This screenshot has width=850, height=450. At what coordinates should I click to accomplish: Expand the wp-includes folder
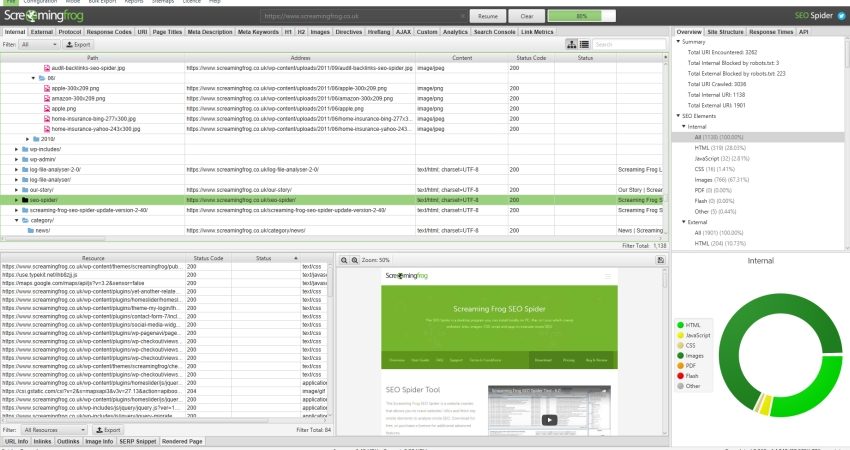pos(17,149)
